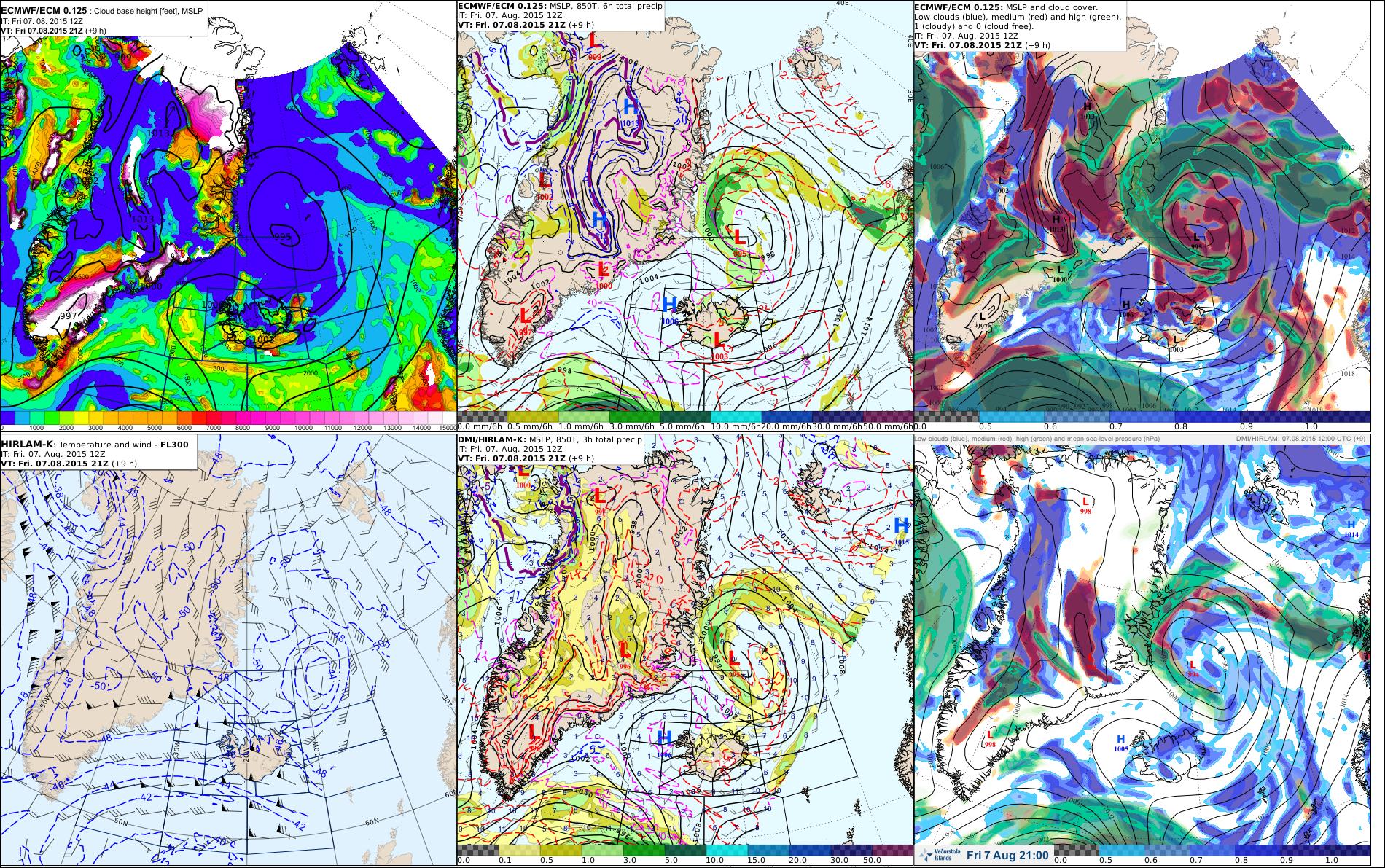
Task: Select the yellow '0.5 mm/6h' legend swatch
Action: (531, 415)
